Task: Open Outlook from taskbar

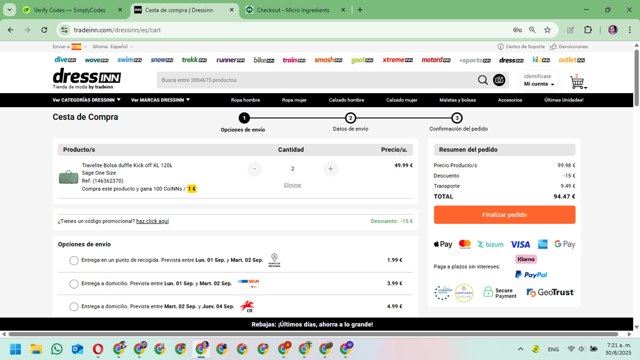Action: point(77,349)
